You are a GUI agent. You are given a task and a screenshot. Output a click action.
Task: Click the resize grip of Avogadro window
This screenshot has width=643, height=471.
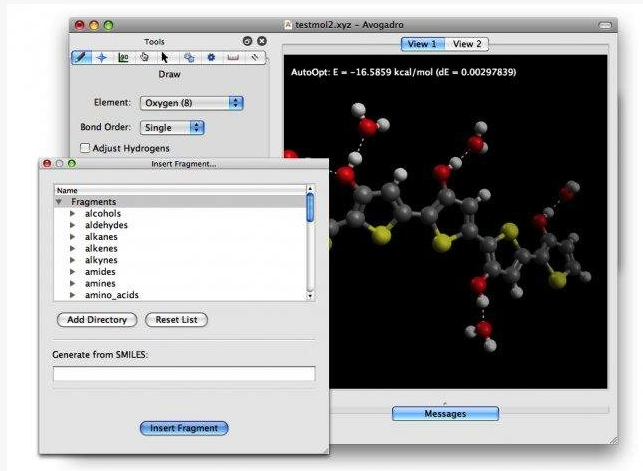coord(613,440)
